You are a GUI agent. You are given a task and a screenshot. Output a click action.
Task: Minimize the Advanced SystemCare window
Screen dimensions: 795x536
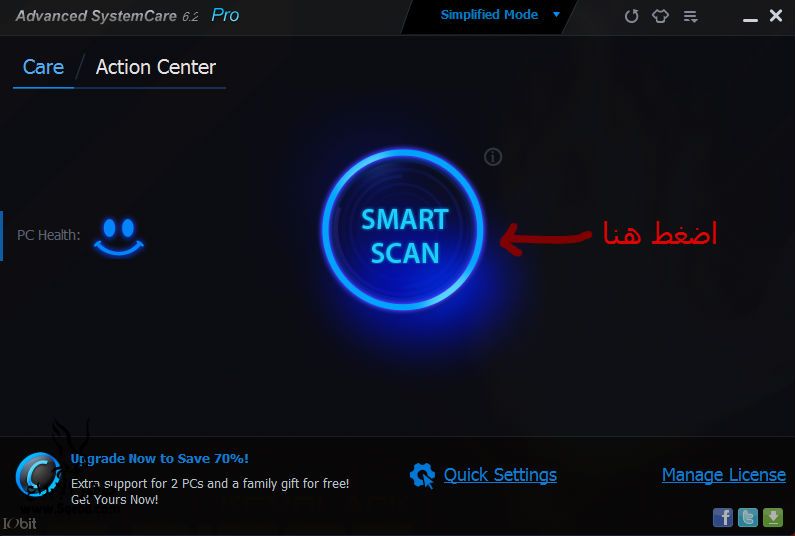pyautogui.click(x=750, y=19)
